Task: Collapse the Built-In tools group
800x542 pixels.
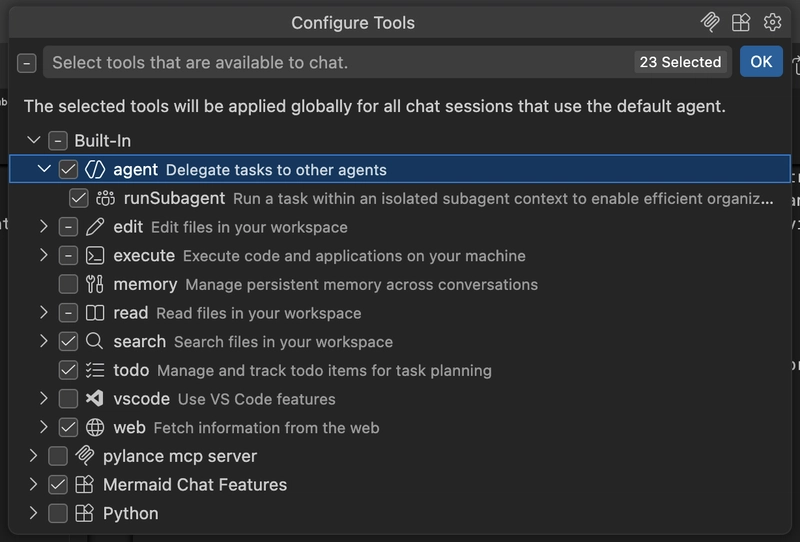Action: (x=34, y=141)
